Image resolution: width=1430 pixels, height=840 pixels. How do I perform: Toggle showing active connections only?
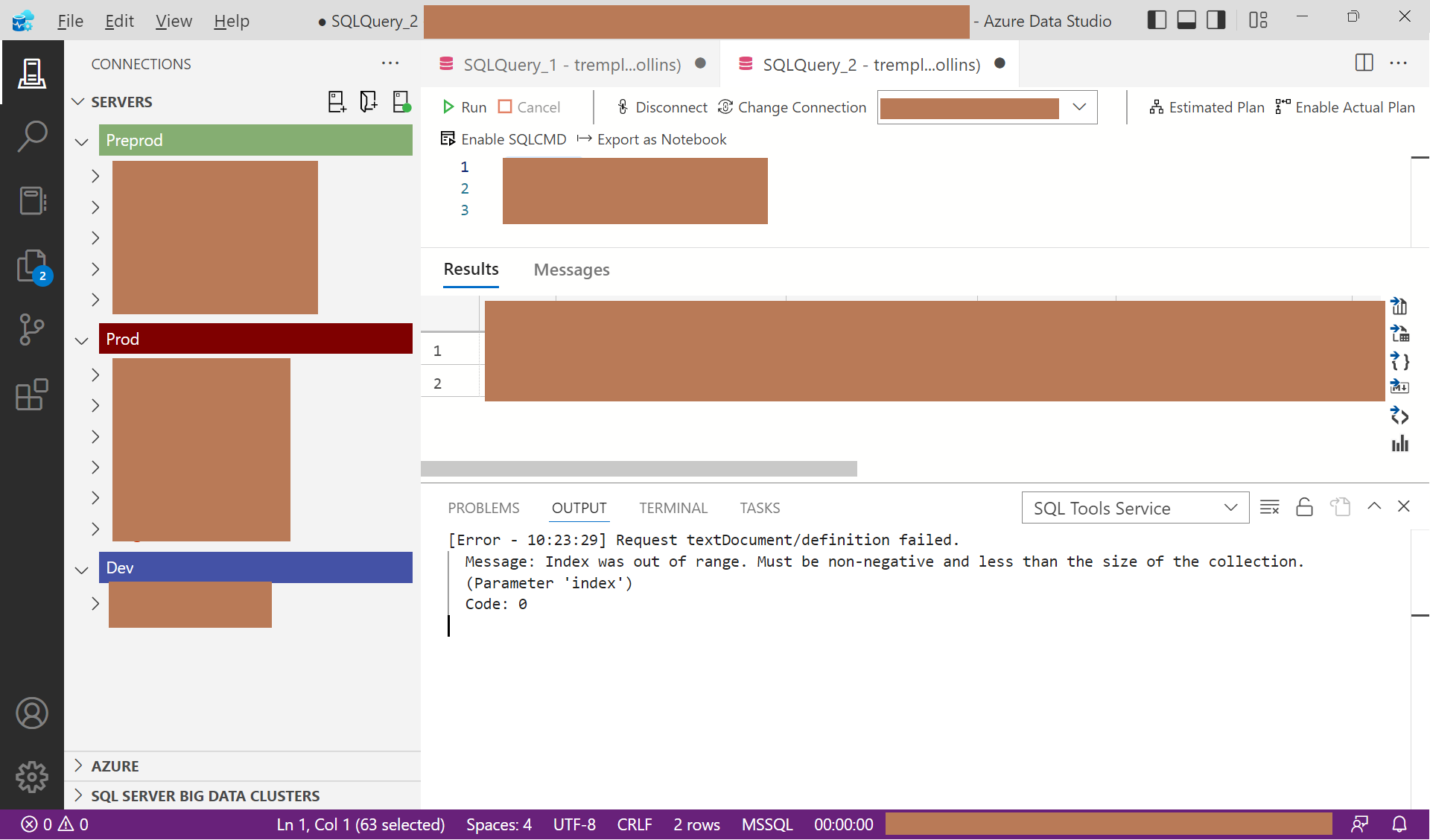click(x=401, y=101)
